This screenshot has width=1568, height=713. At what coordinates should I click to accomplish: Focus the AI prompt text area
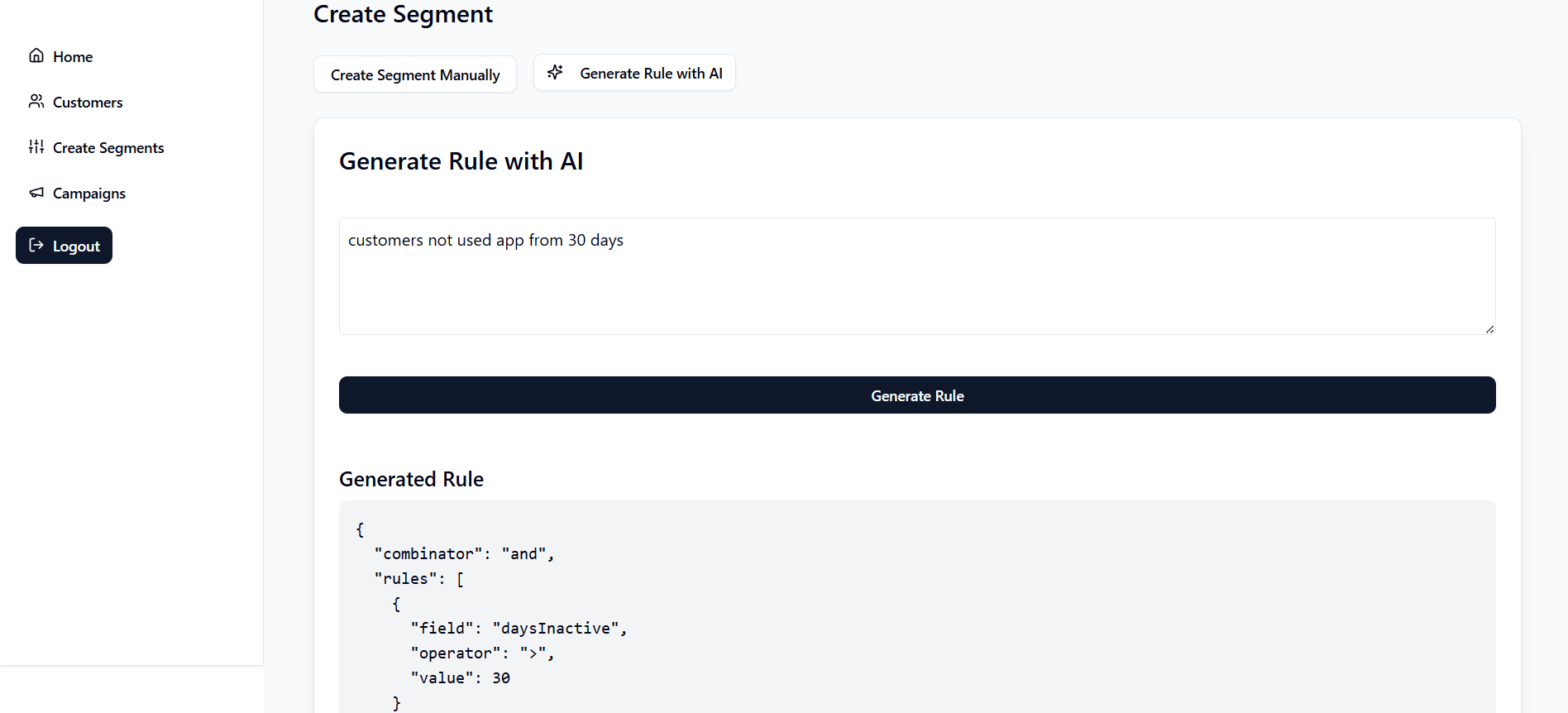tap(917, 276)
